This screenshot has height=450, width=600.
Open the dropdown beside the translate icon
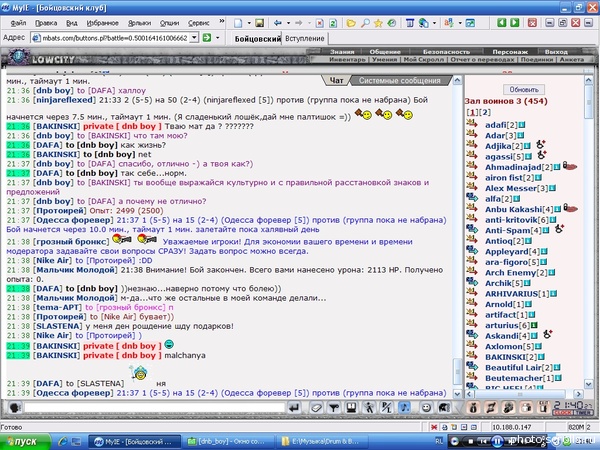460,23
